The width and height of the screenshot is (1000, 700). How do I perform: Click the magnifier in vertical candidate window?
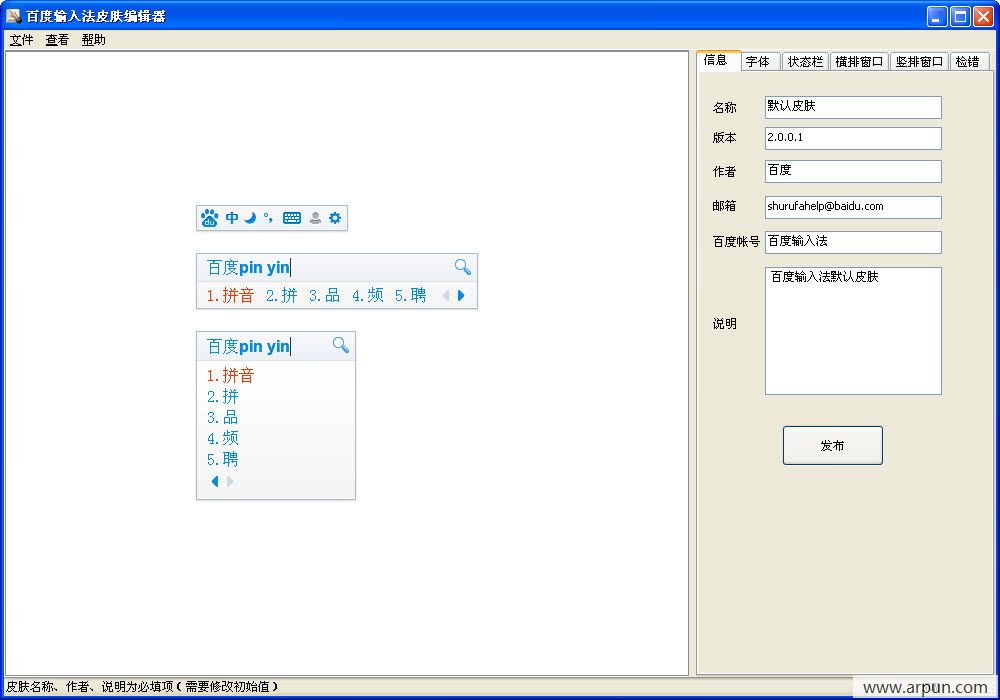tap(340, 345)
